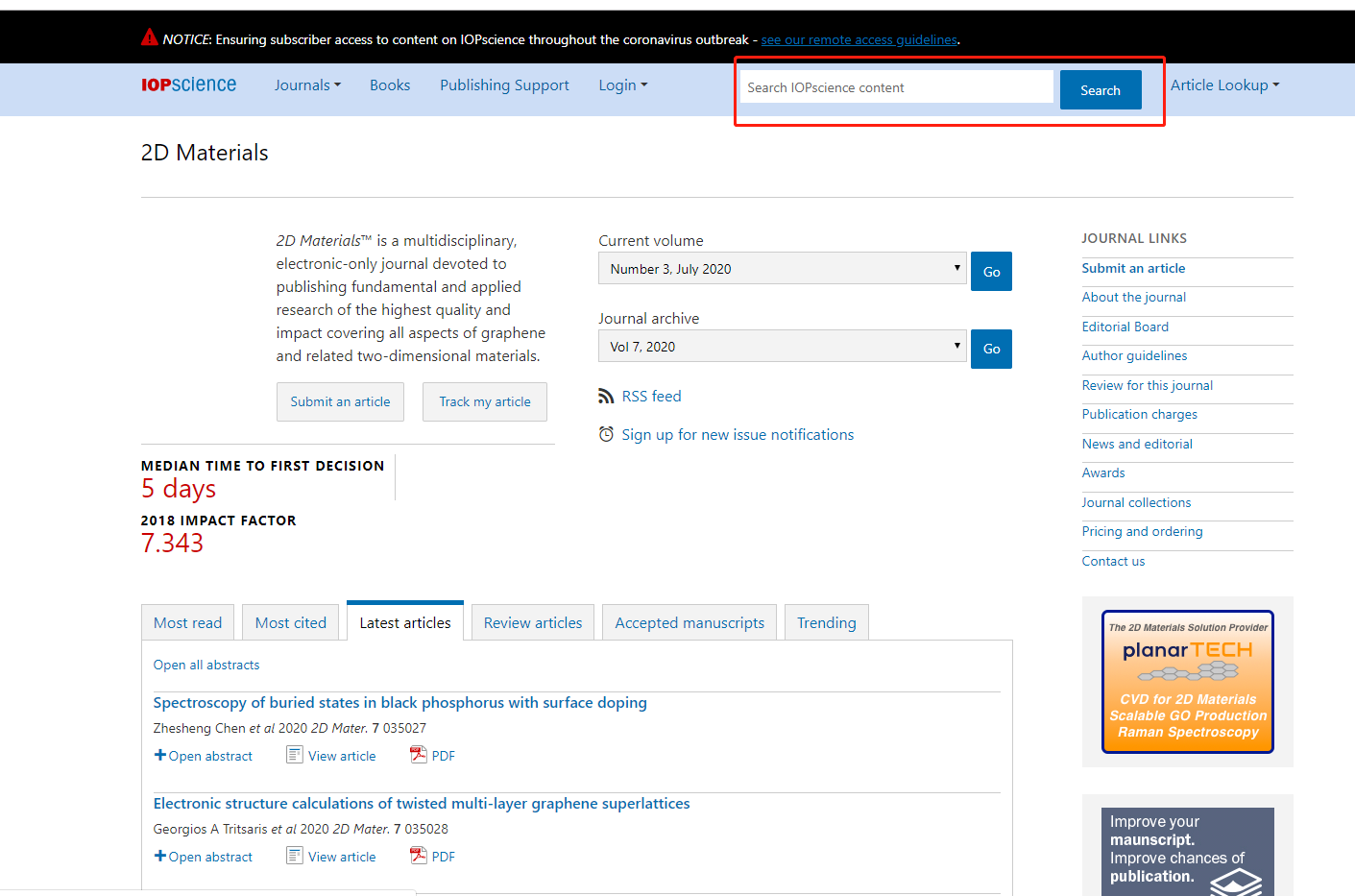Viewport: 1355px width, 896px height.
Task: Click the PDF icon for twisted graphene article
Action: tap(419, 856)
